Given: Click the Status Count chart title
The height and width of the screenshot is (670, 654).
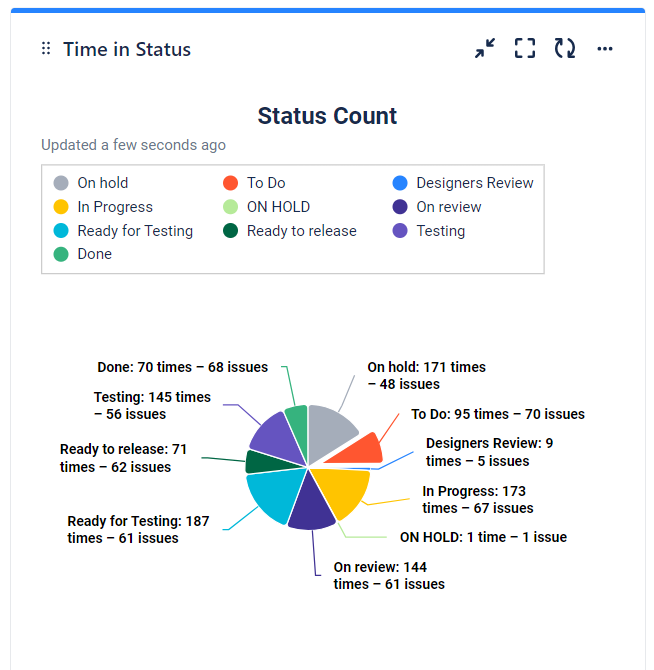Looking at the screenshot, I should pos(327,116).
